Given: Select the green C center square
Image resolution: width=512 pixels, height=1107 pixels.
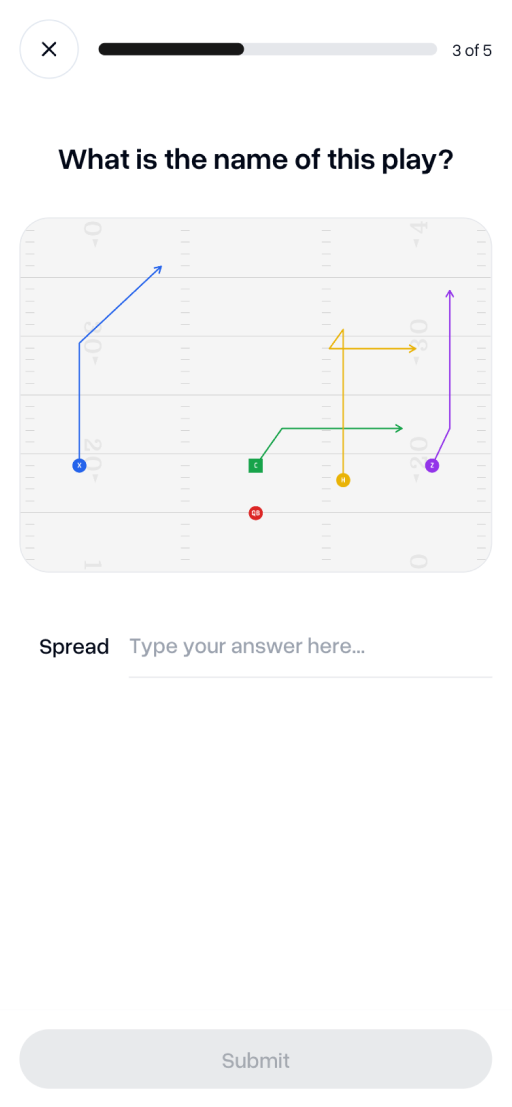Looking at the screenshot, I should (256, 465).
